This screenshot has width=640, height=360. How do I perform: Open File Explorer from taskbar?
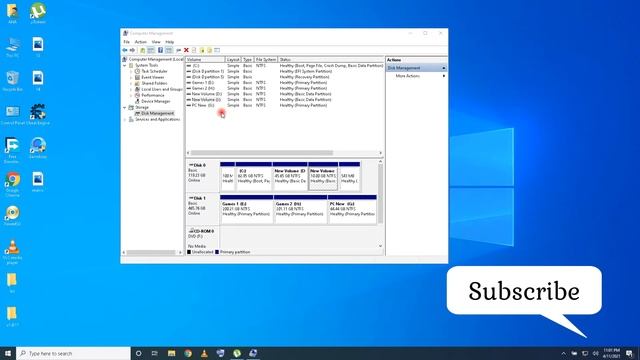(x=171, y=353)
